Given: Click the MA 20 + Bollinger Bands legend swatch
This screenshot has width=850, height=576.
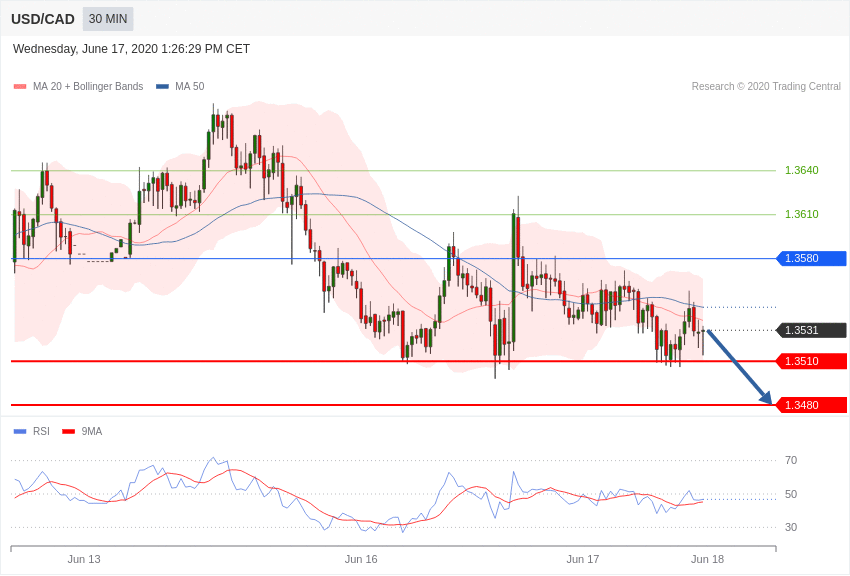Looking at the screenshot, I should tap(20, 86).
